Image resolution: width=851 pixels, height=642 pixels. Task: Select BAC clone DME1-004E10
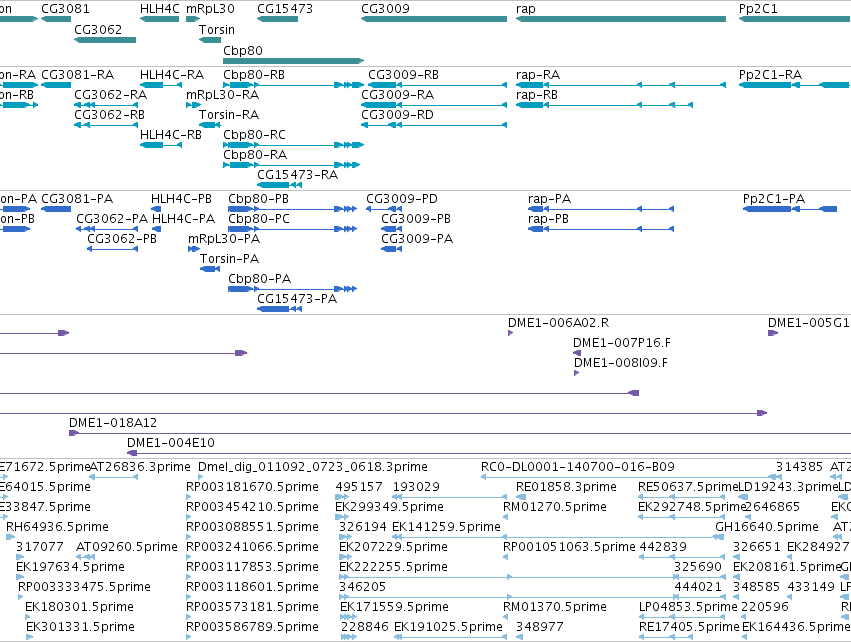click(x=489, y=453)
